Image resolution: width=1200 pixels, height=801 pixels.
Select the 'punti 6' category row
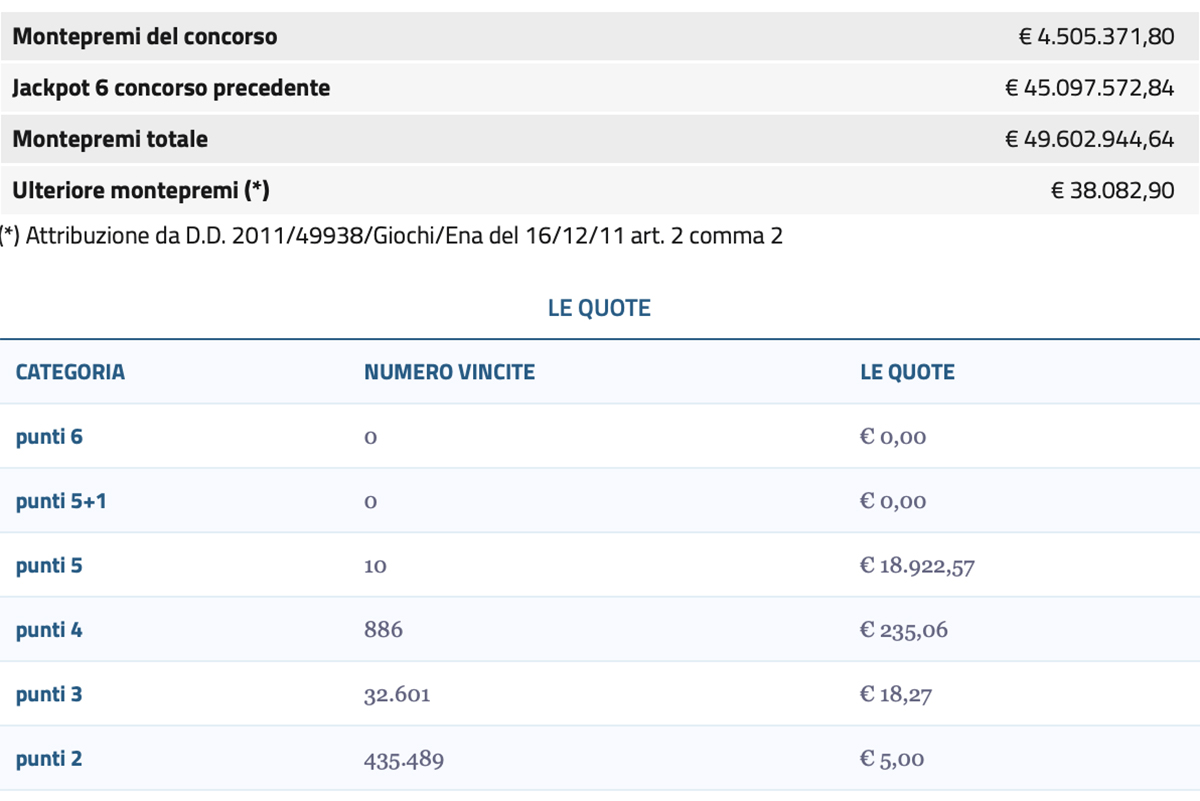[x=600, y=437]
